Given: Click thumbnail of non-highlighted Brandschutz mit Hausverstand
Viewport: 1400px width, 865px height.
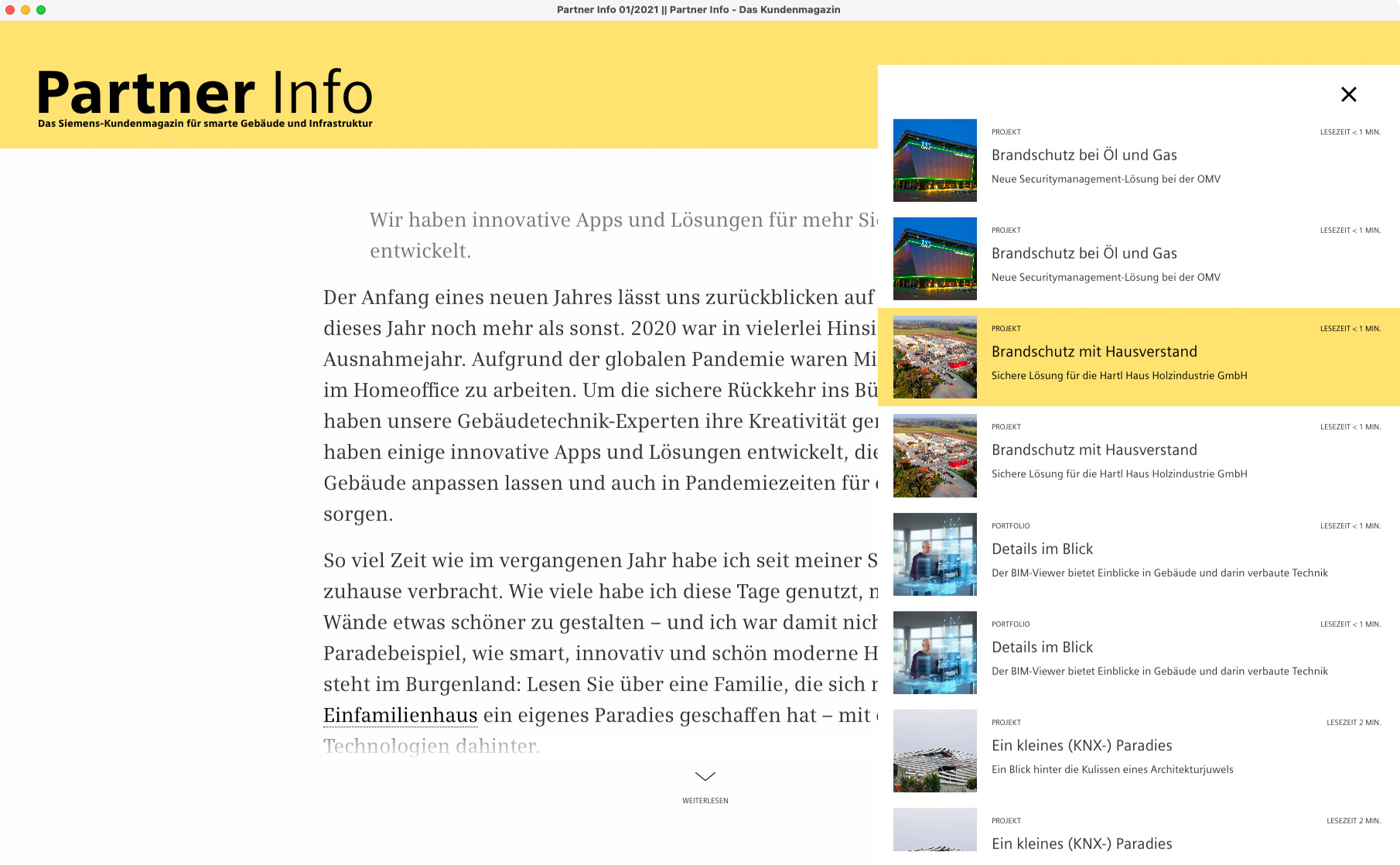Looking at the screenshot, I should coord(934,456).
